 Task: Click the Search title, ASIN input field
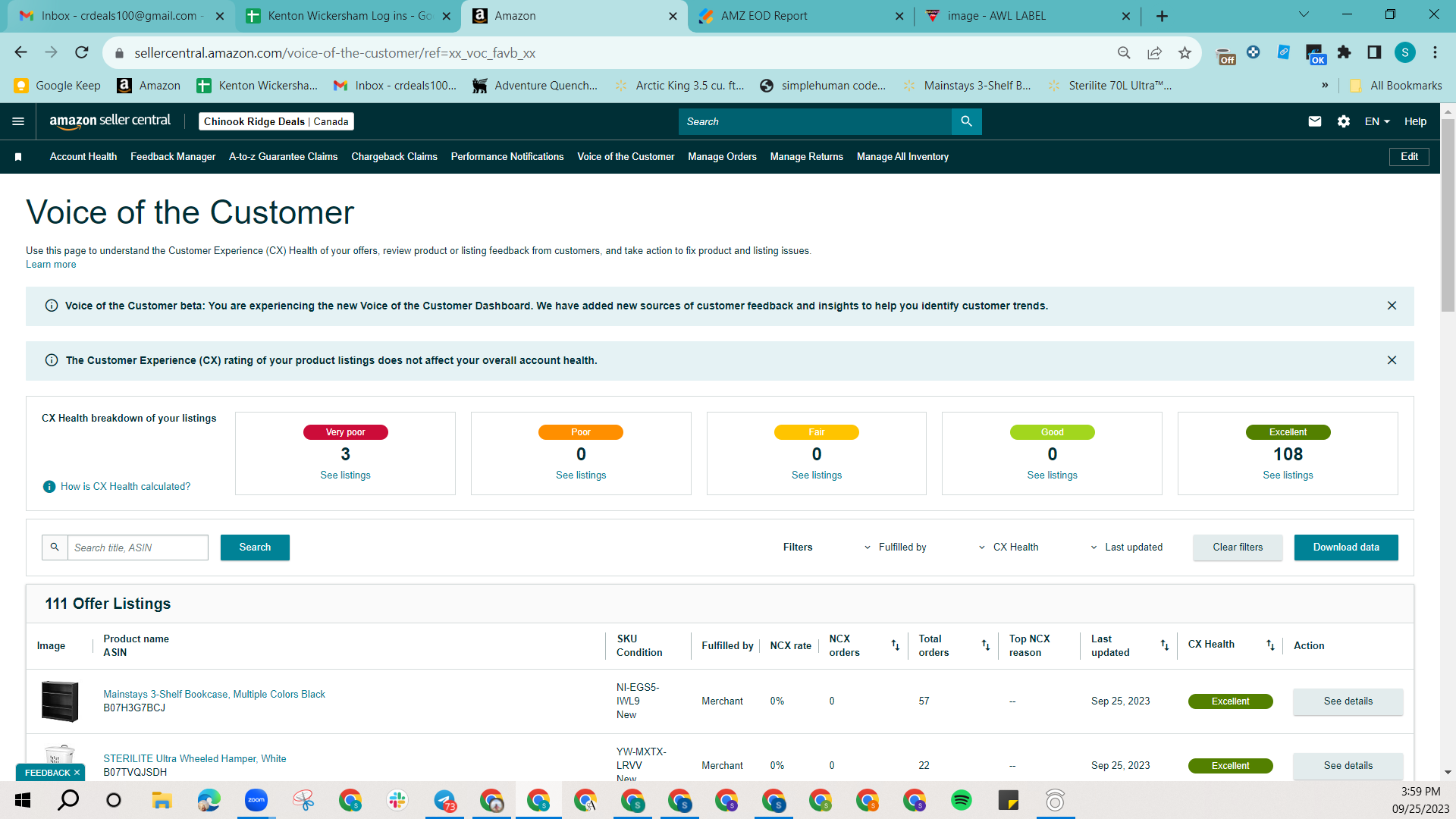(x=137, y=548)
